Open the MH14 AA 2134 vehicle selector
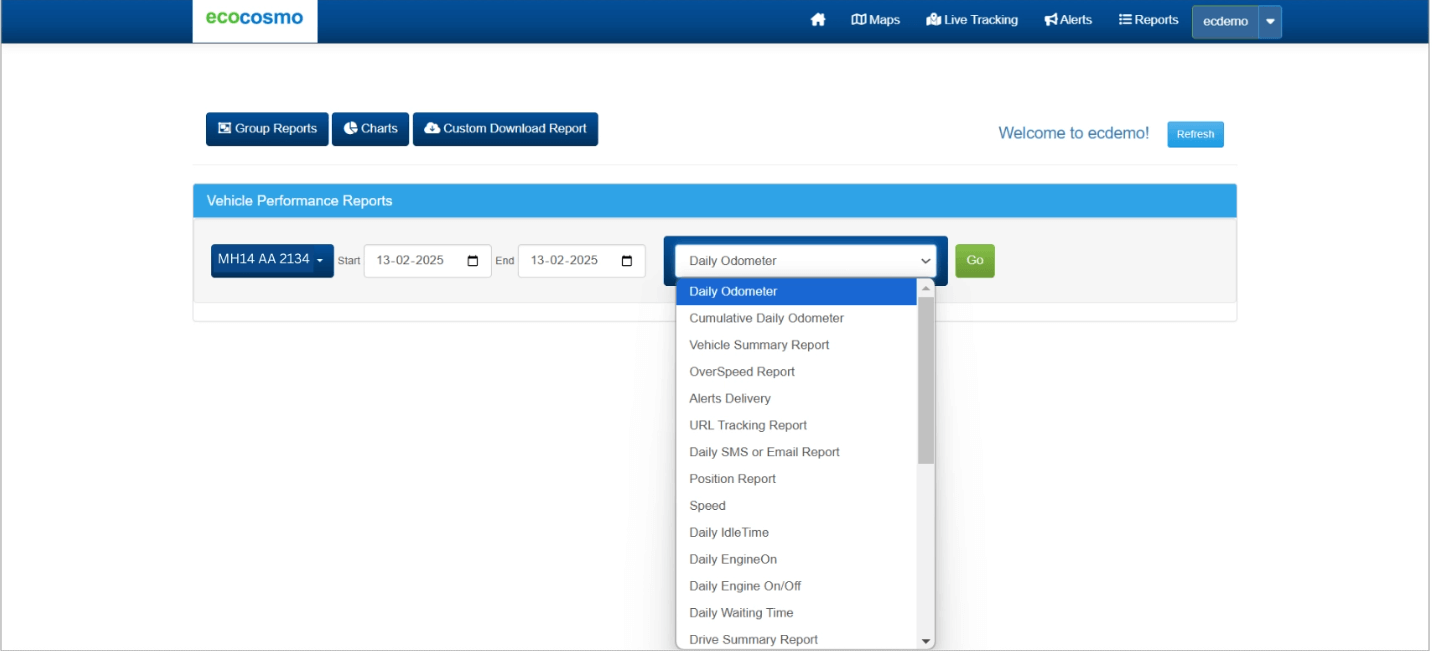The height and width of the screenshot is (653, 1432). pyautogui.click(x=271, y=260)
